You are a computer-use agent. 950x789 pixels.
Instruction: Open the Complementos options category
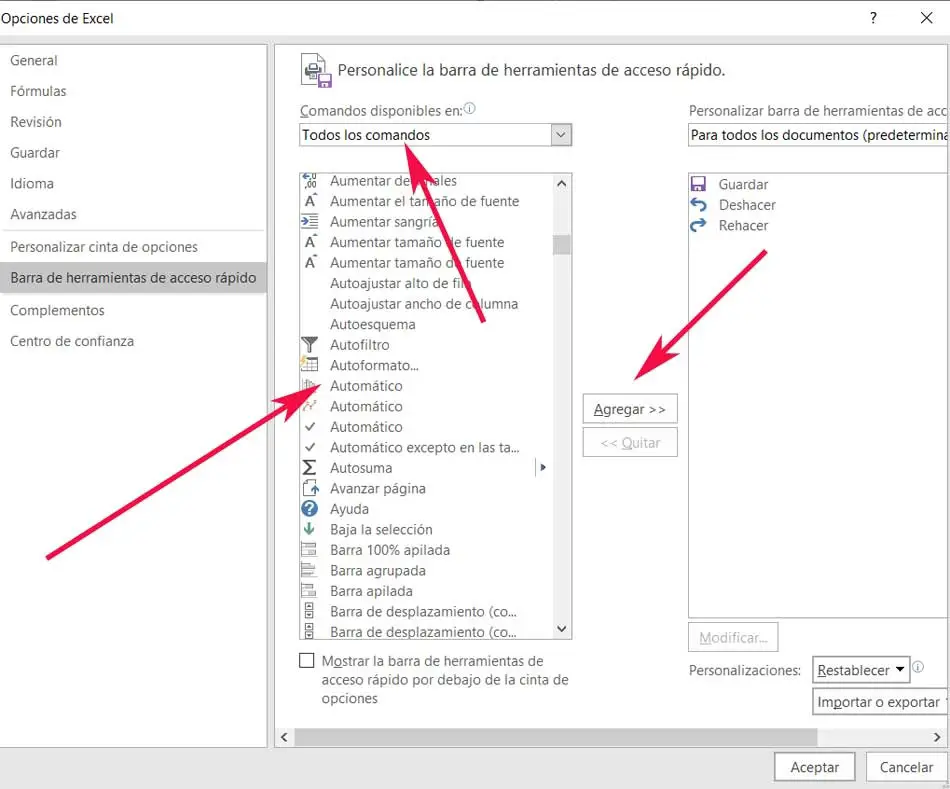pyautogui.click(x=133, y=310)
